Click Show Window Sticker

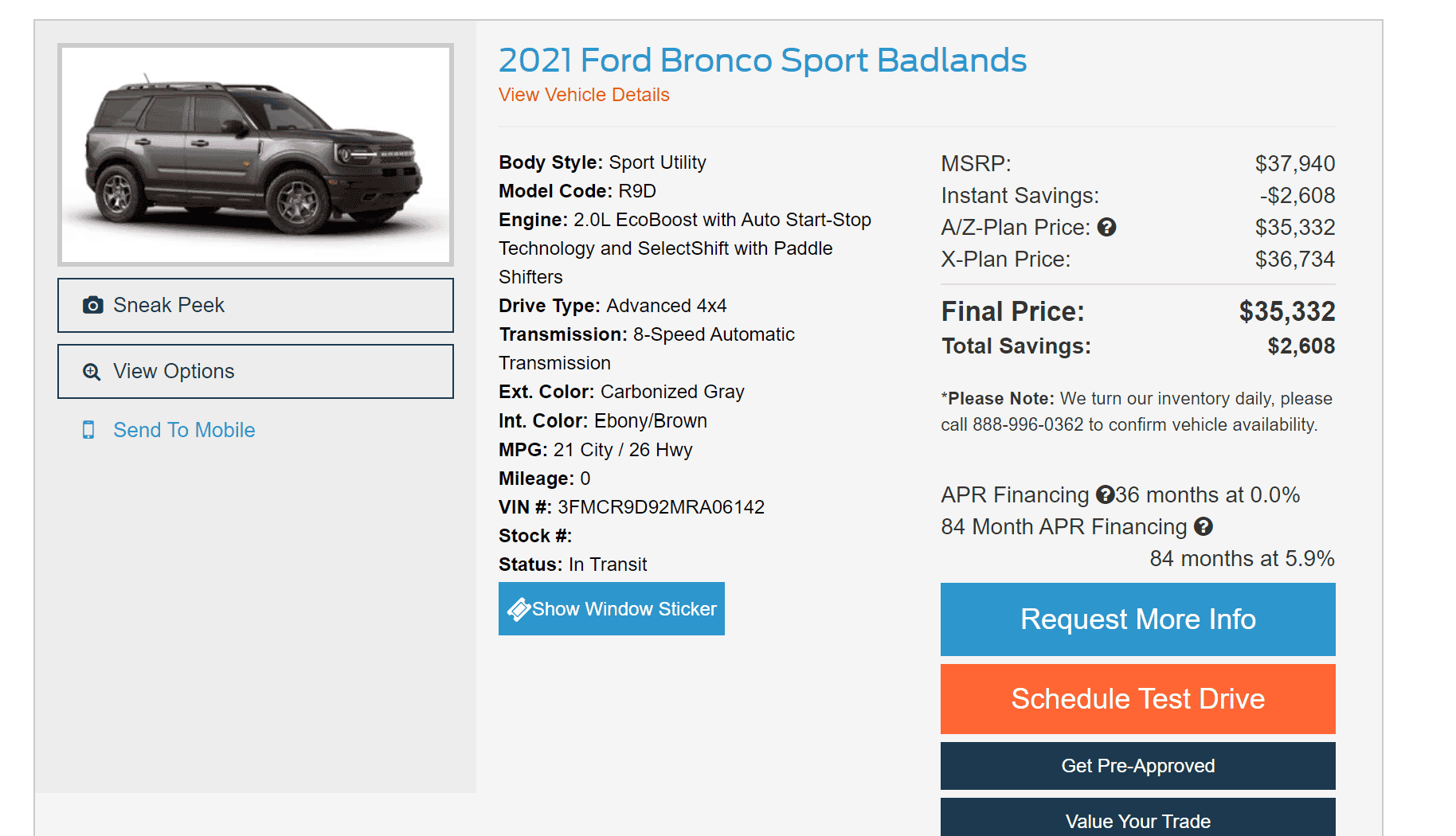612,608
